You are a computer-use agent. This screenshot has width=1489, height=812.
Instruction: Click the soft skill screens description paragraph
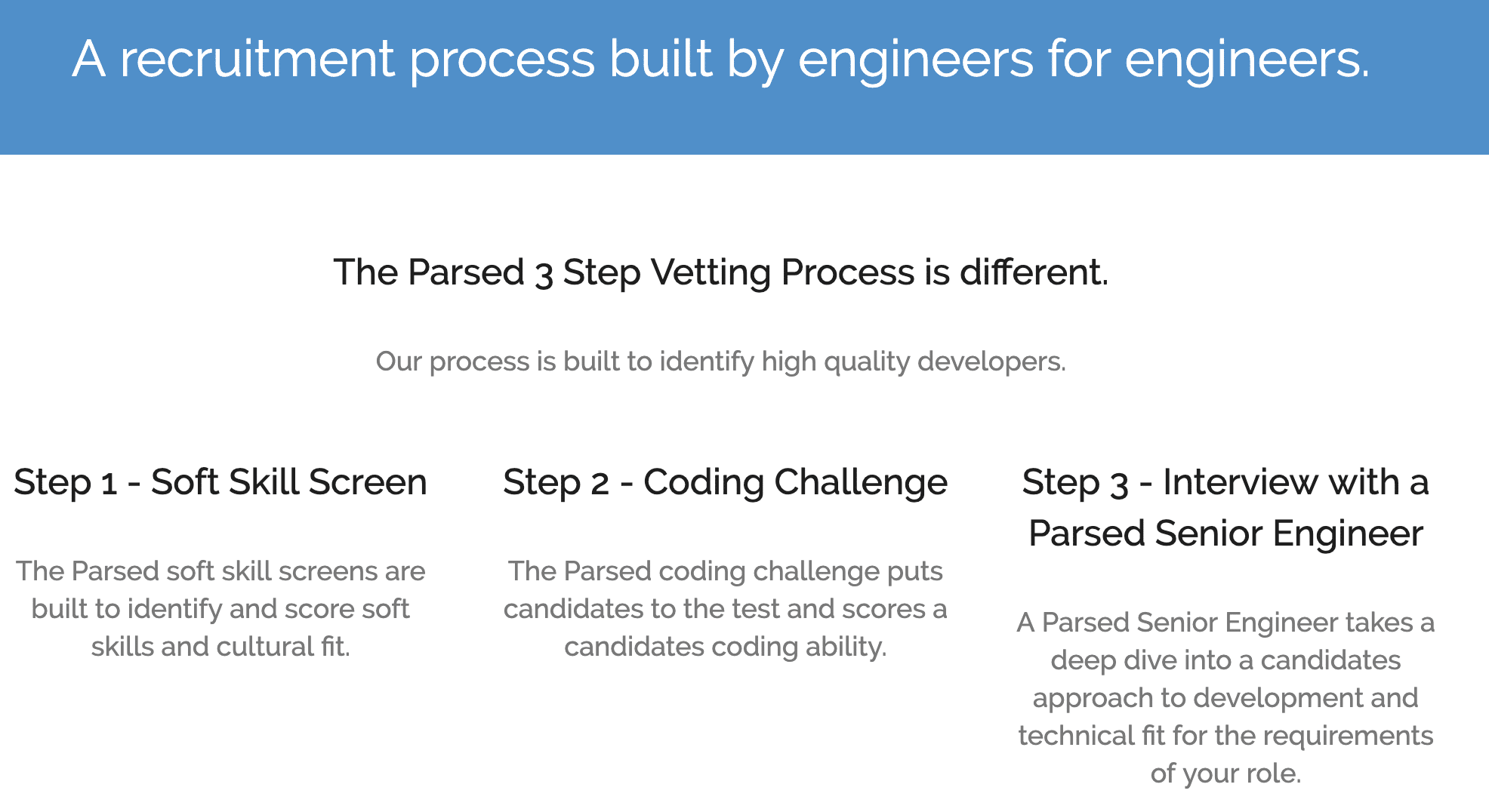click(220, 609)
